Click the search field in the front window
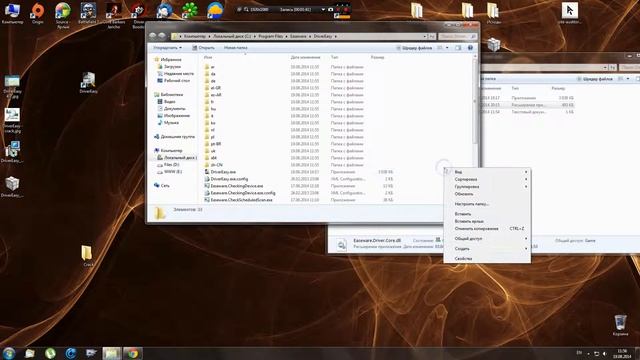Image resolution: width=640 pixels, height=360 pixels. coord(457,36)
